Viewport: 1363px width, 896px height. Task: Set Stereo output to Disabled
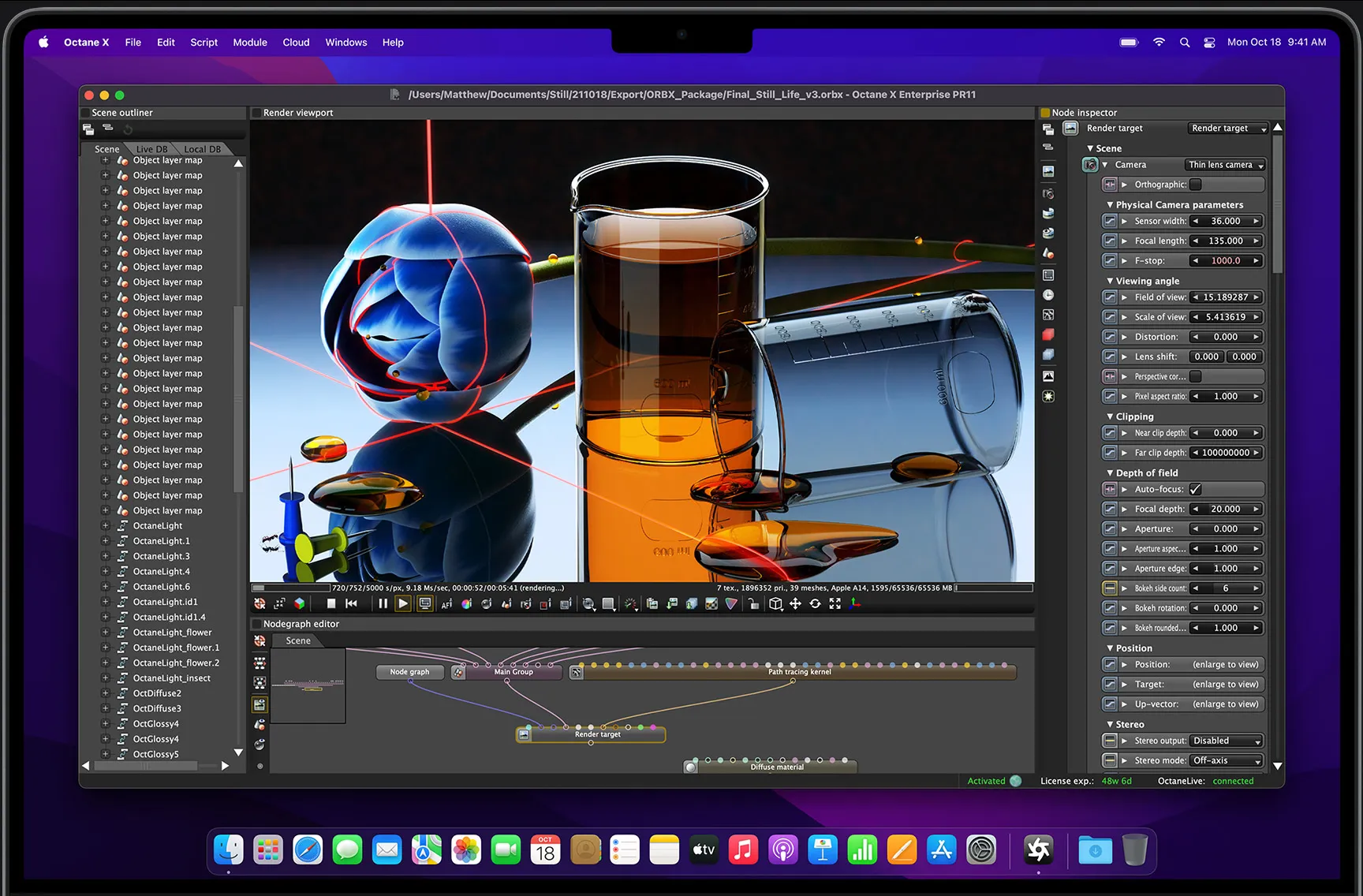click(1226, 741)
